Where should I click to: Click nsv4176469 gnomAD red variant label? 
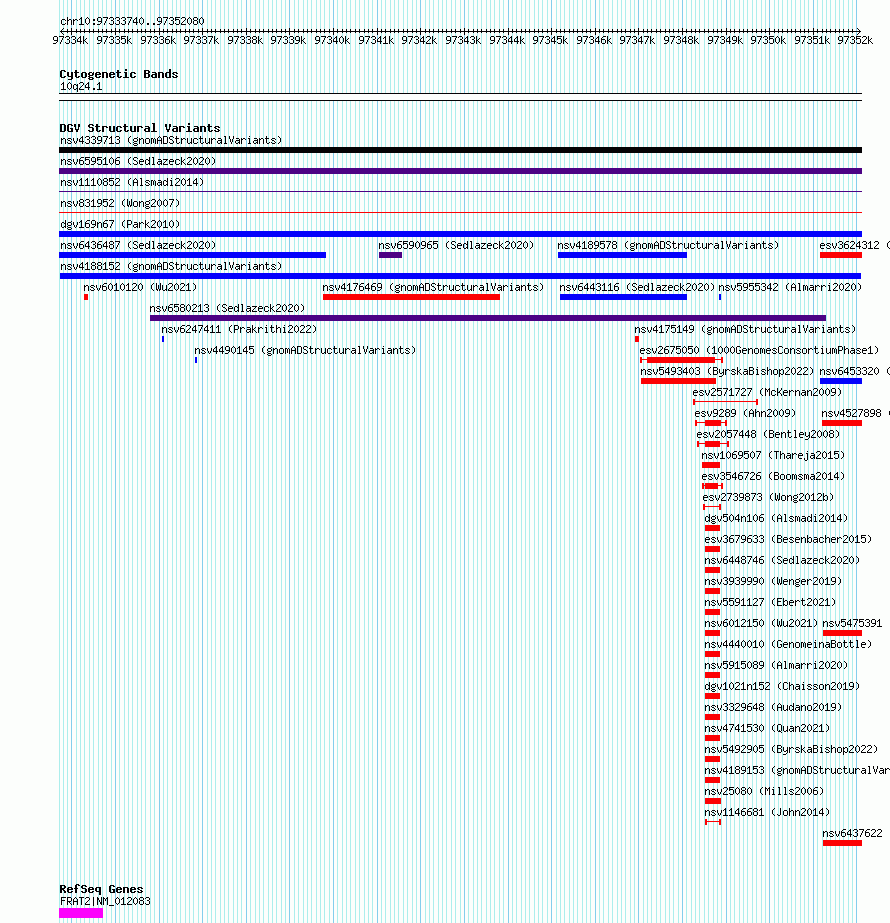[x=433, y=287]
